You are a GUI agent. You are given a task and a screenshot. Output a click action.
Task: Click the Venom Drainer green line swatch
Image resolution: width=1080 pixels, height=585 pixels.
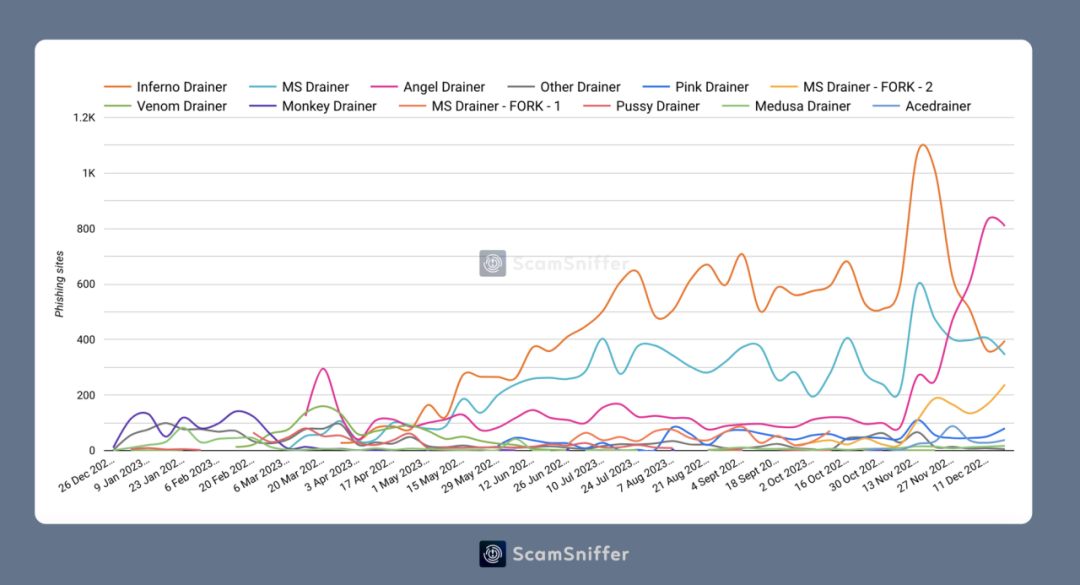click(117, 106)
